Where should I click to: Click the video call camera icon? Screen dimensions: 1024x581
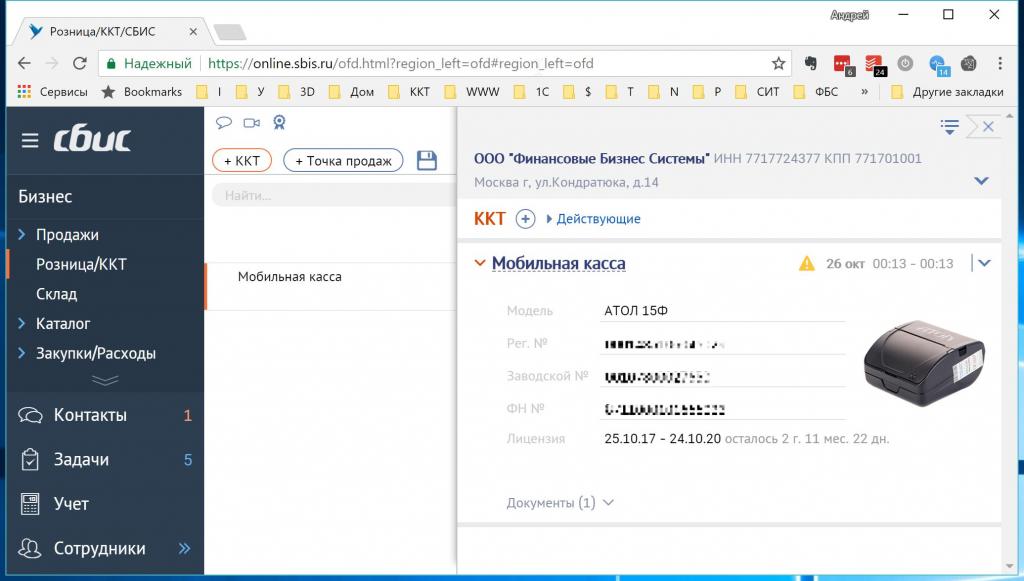point(251,123)
